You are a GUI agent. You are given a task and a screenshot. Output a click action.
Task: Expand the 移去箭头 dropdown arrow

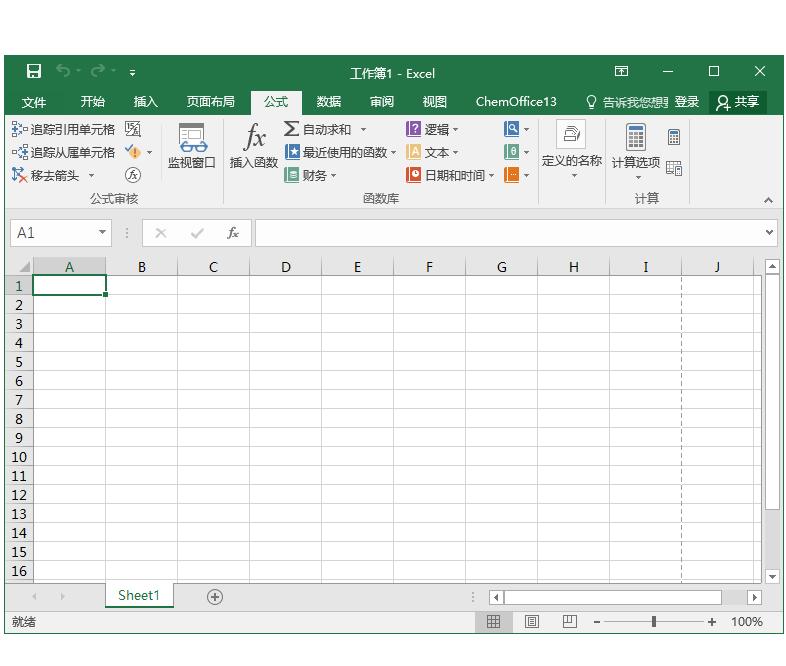(x=91, y=175)
